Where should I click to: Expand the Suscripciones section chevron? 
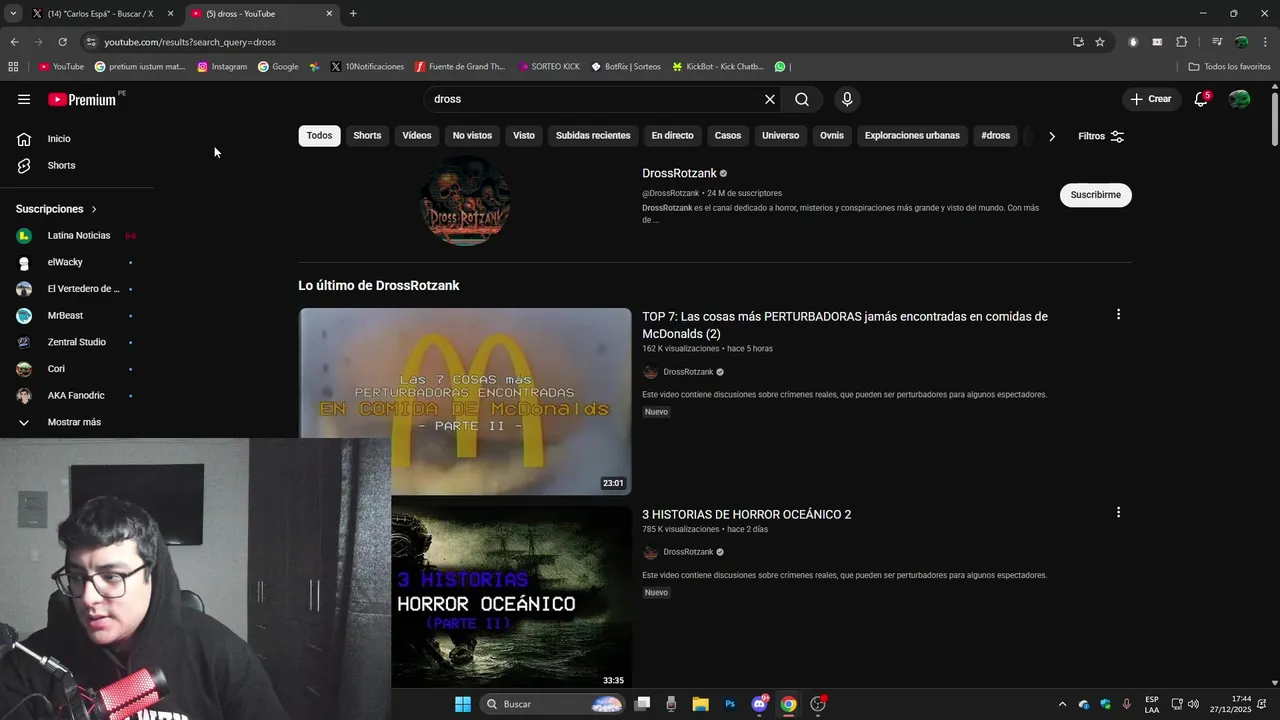click(x=94, y=209)
